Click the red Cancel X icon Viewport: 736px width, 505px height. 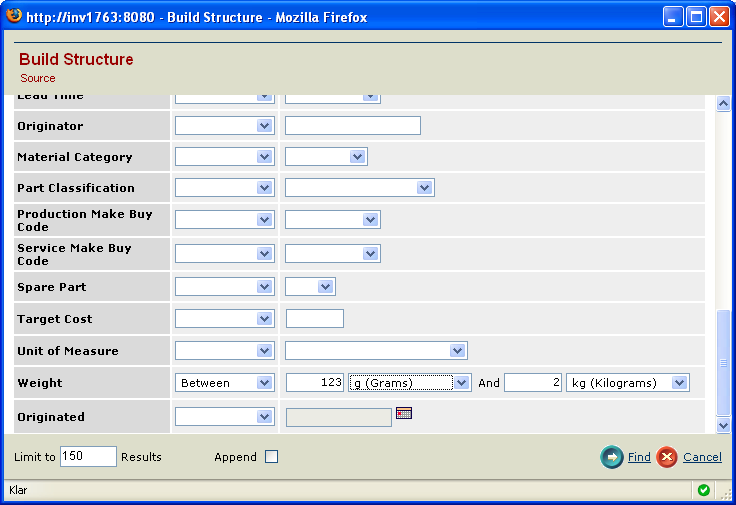[667, 457]
